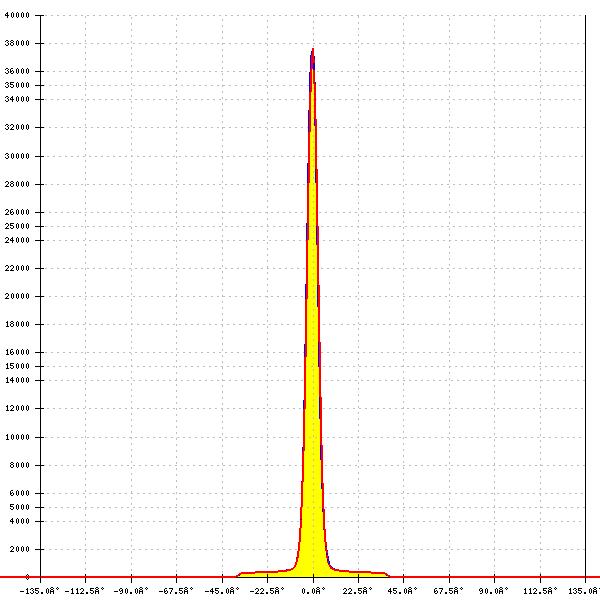Click the 10000 y-axis label
The width and height of the screenshot is (600, 600).
pos(17,437)
